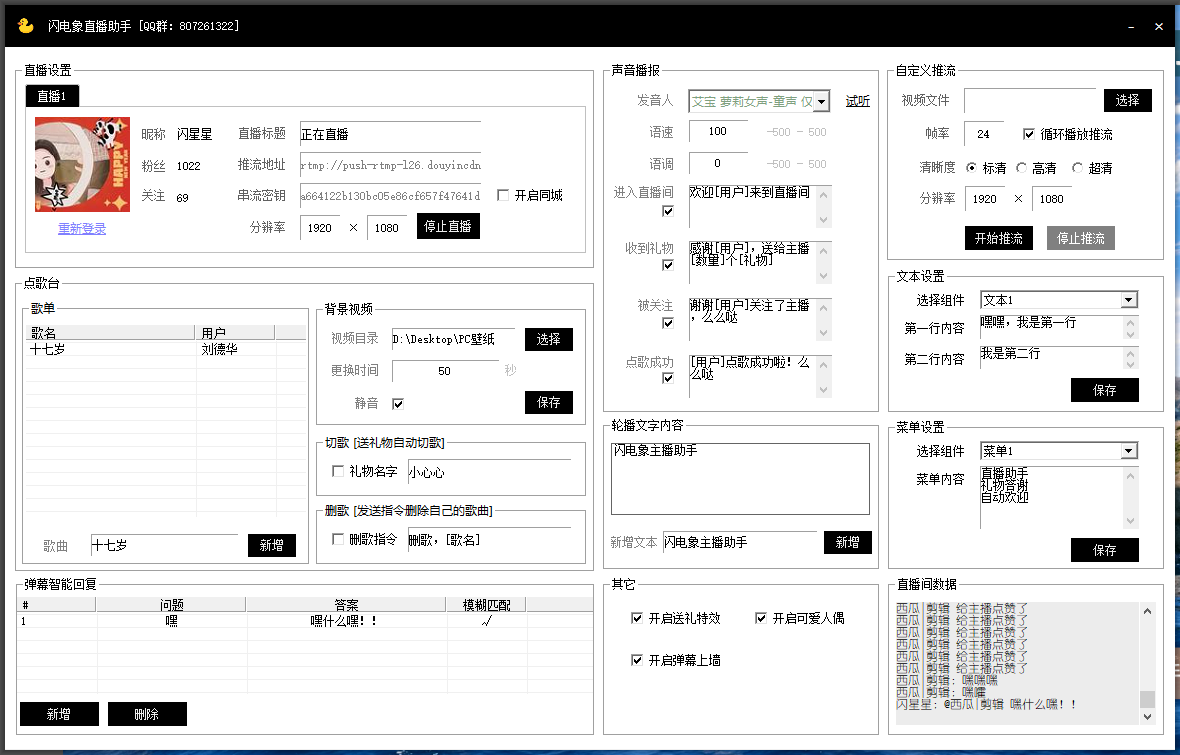Expand the 菜单设置 选择组件 dropdown
The height and width of the screenshot is (755, 1180).
[x=1128, y=451]
